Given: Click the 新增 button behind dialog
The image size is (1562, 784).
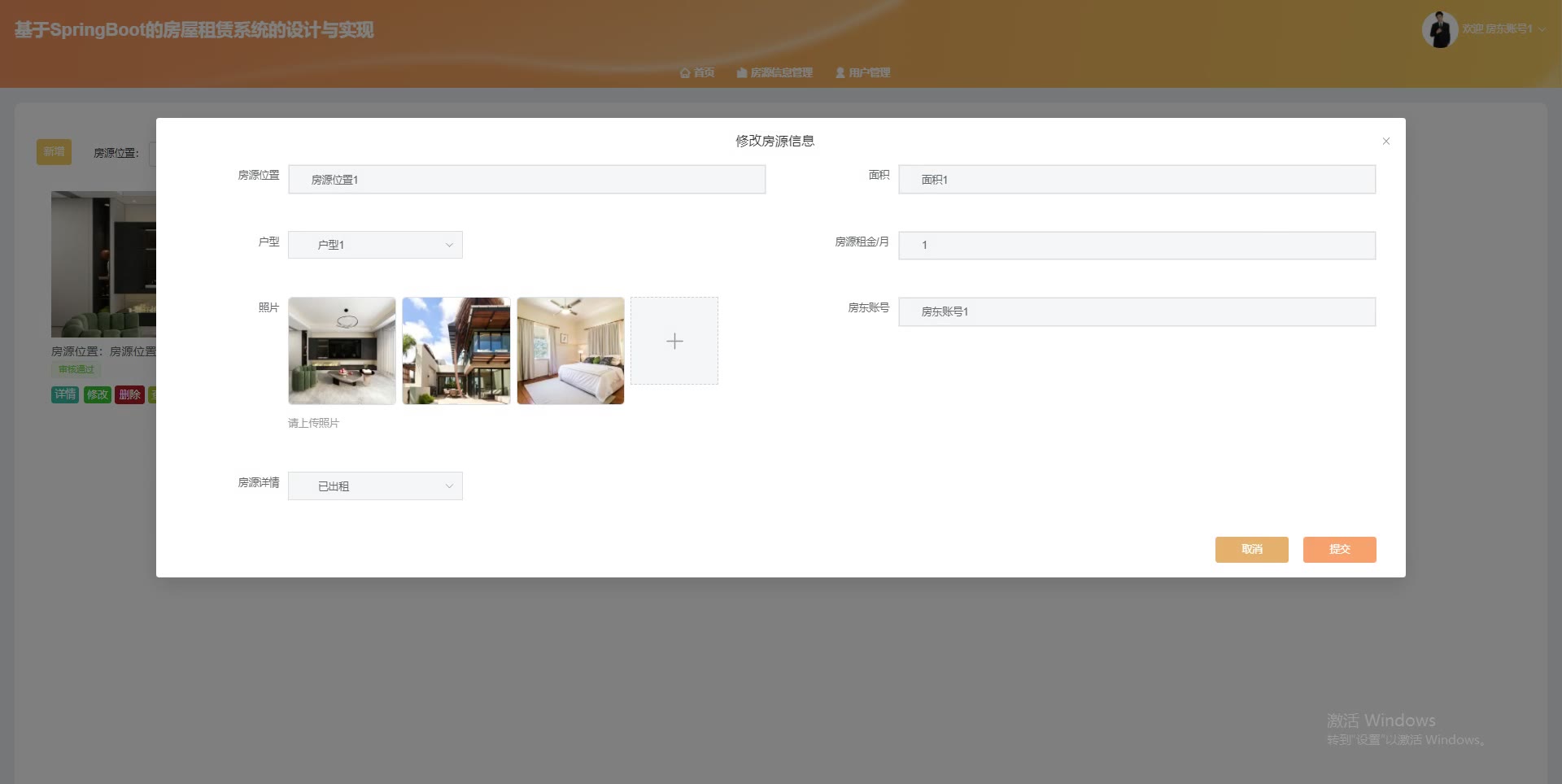Looking at the screenshot, I should pos(54,152).
